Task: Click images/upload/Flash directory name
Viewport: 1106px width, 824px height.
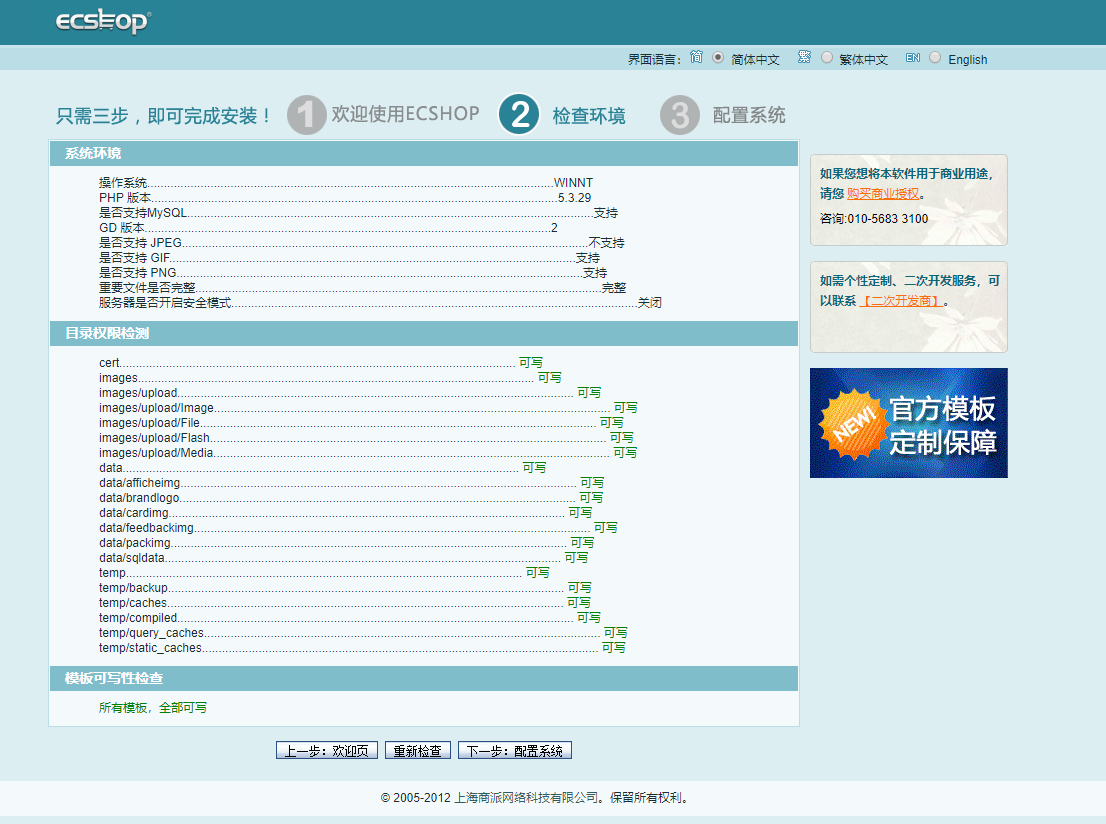Action: [x=154, y=437]
